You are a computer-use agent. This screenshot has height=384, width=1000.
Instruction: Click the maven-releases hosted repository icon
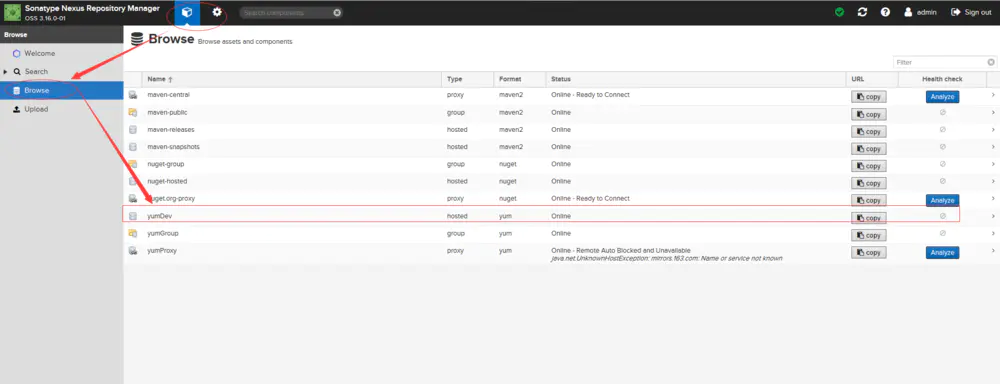pyautogui.click(x=133, y=129)
